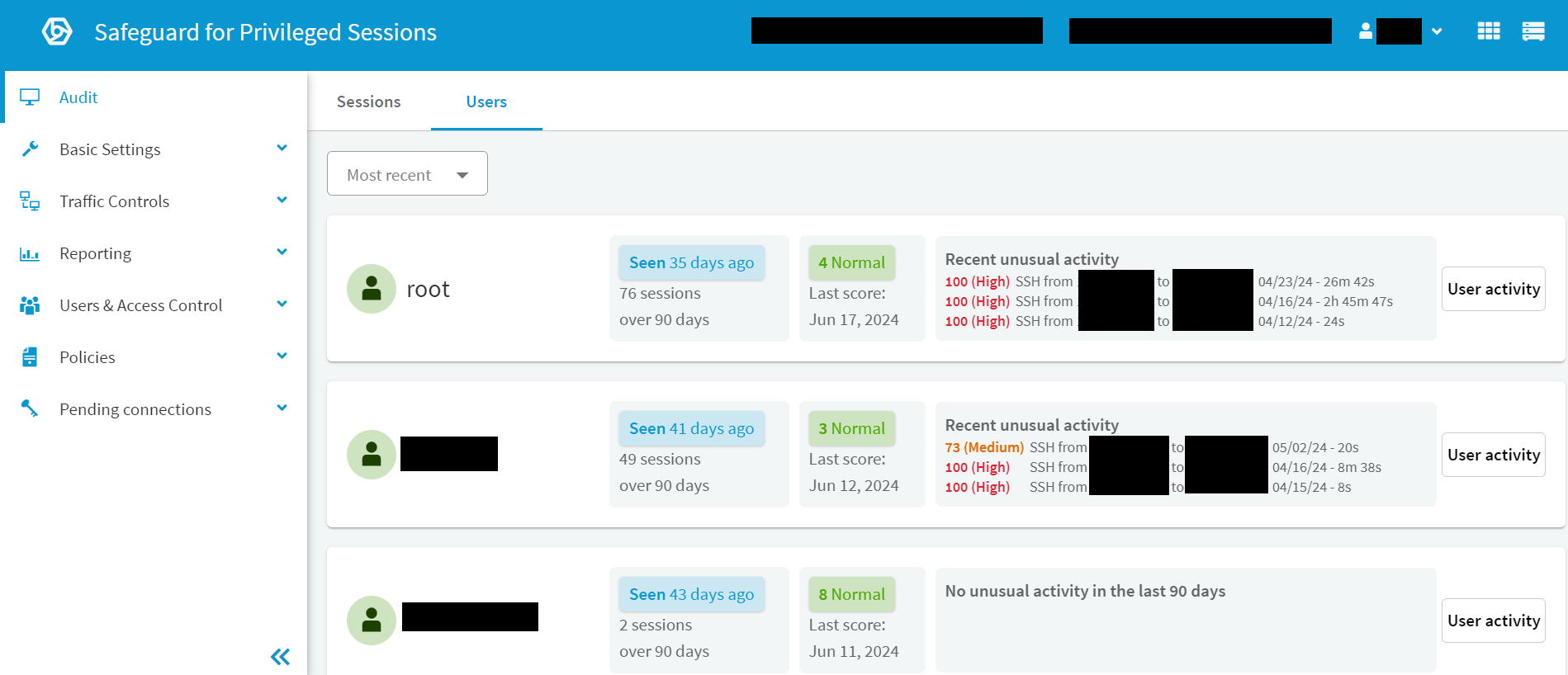Open Reporting menu label
The image size is (1568, 675).
tap(95, 253)
